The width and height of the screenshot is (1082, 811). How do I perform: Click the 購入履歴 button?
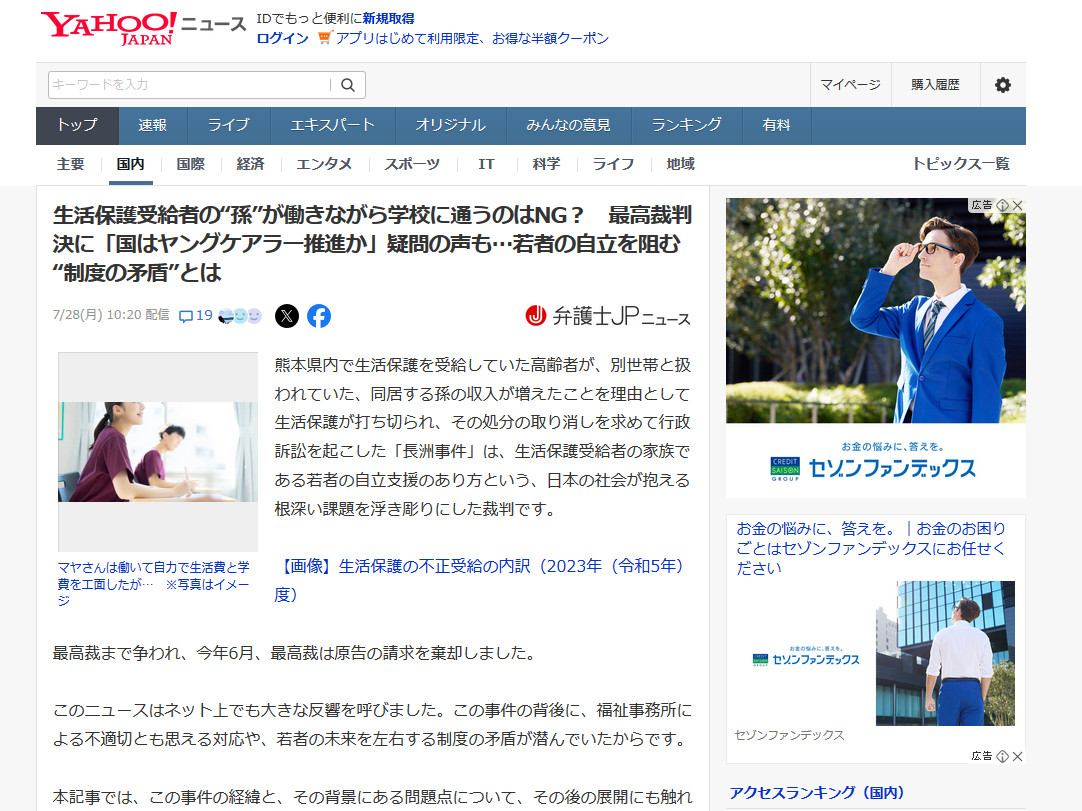tap(935, 85)
